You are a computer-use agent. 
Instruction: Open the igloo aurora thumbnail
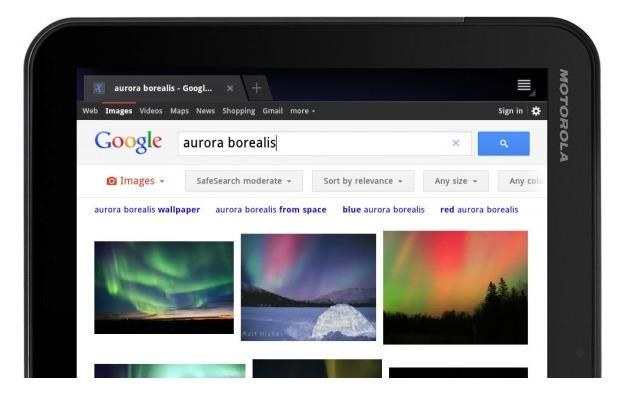coord(308,287)
